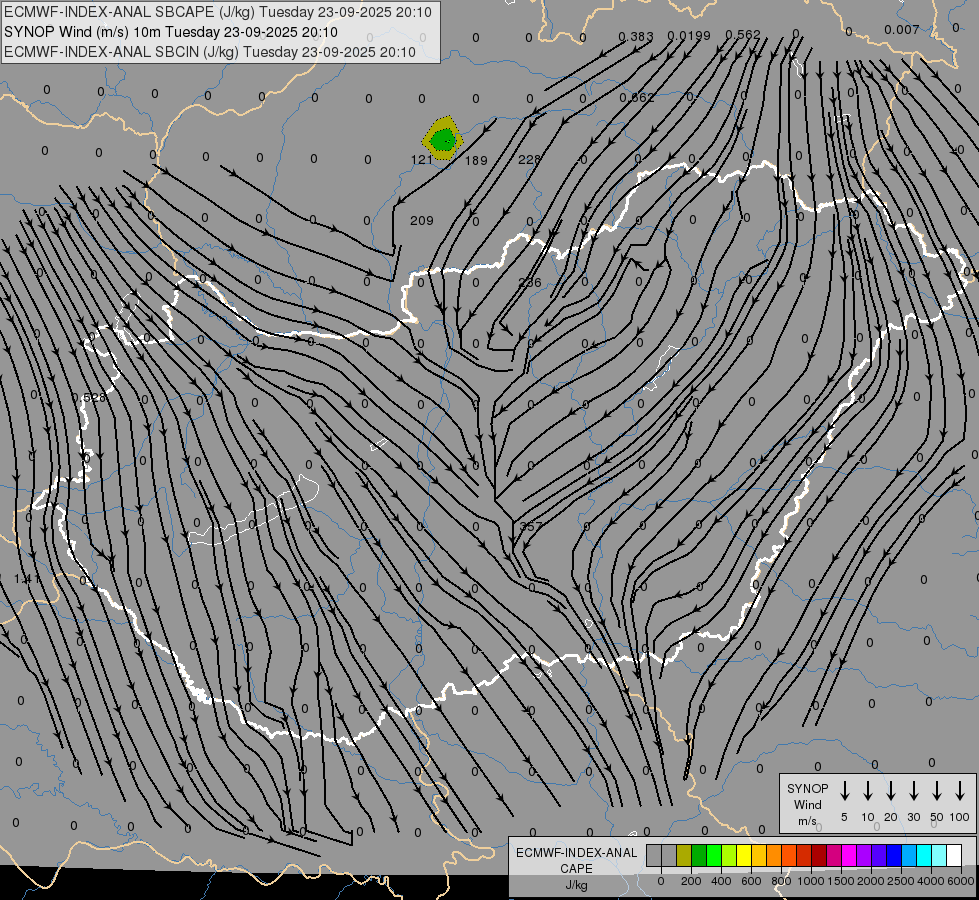
Task: Click the 0.0199 value at the map top
Action: [x=689, y=36]
